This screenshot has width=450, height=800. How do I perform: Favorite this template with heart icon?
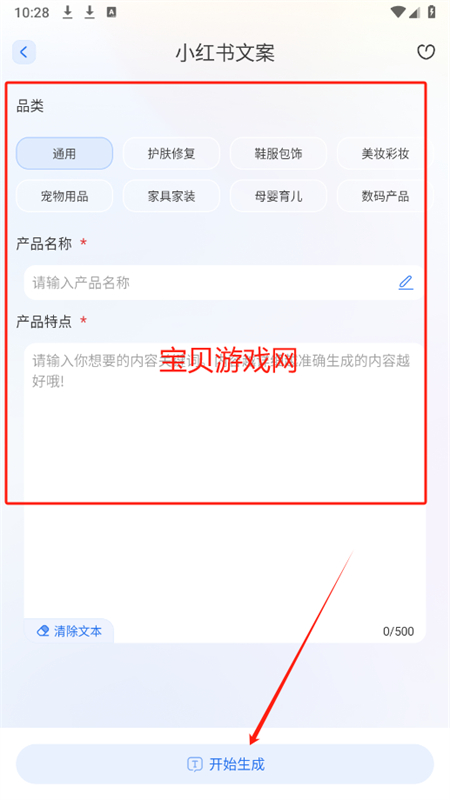click(x=426, y=52)
